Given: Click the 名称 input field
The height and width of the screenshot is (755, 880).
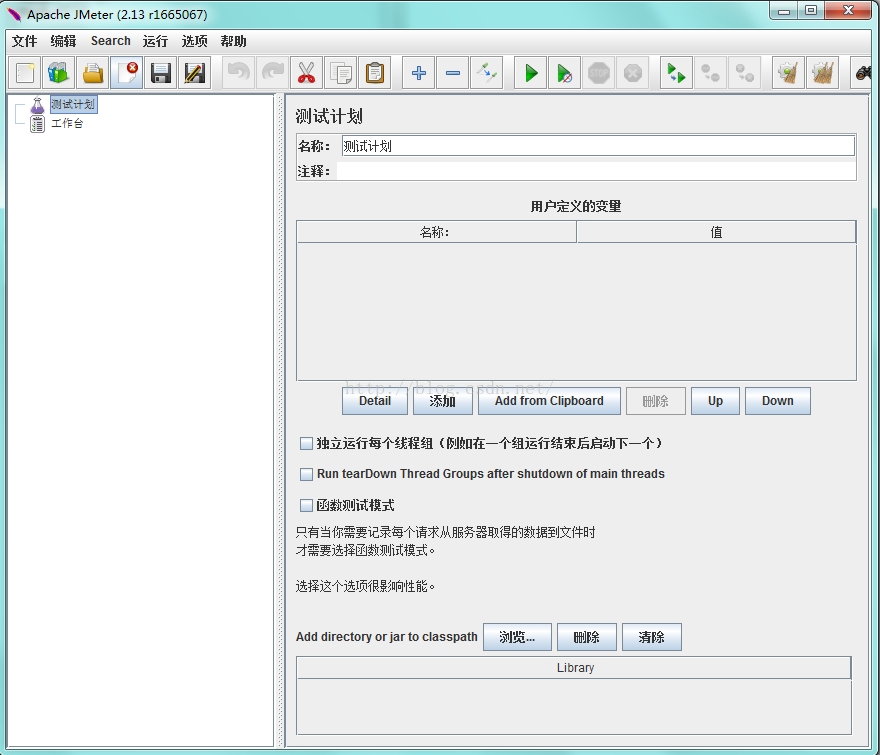Looking at the screenshot, I should coord(598,147).
